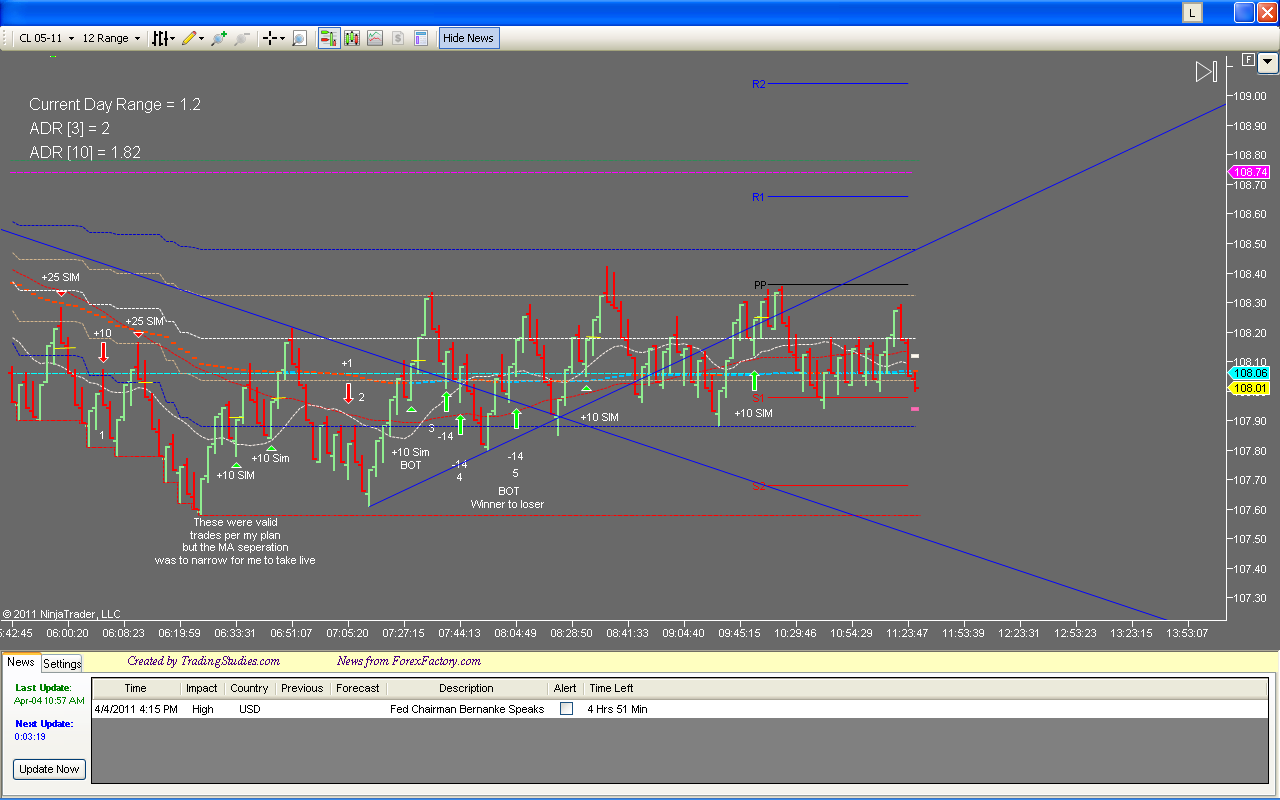Click the magenta 108.74 price marker

(1247, 172)
